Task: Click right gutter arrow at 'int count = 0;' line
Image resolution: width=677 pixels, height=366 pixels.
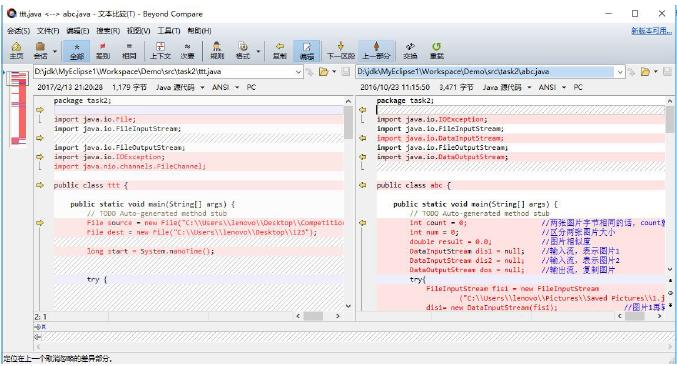Action: [x=363, y=223]
